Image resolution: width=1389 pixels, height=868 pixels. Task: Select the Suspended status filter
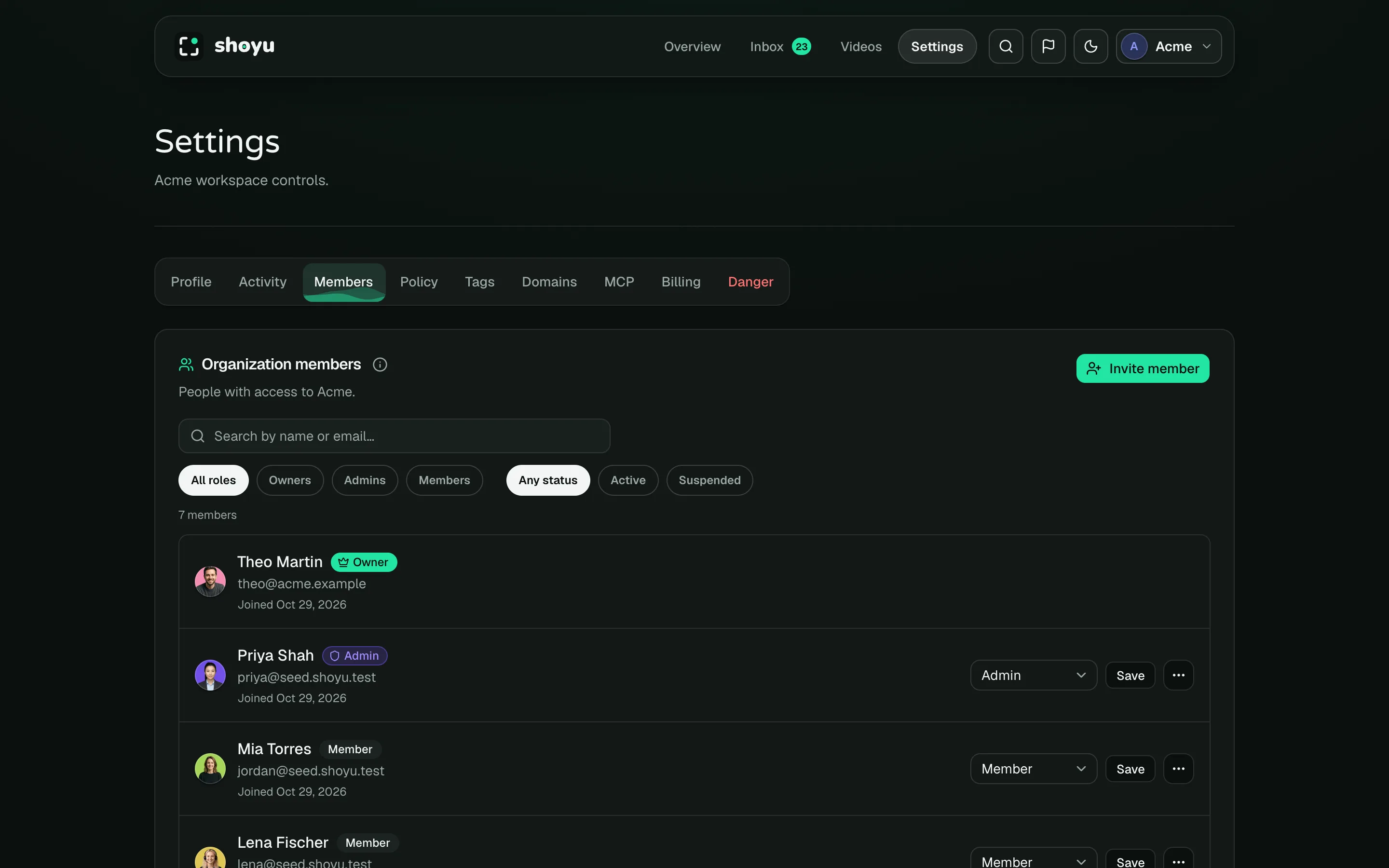pyautogui.click(x=709, y=480)
